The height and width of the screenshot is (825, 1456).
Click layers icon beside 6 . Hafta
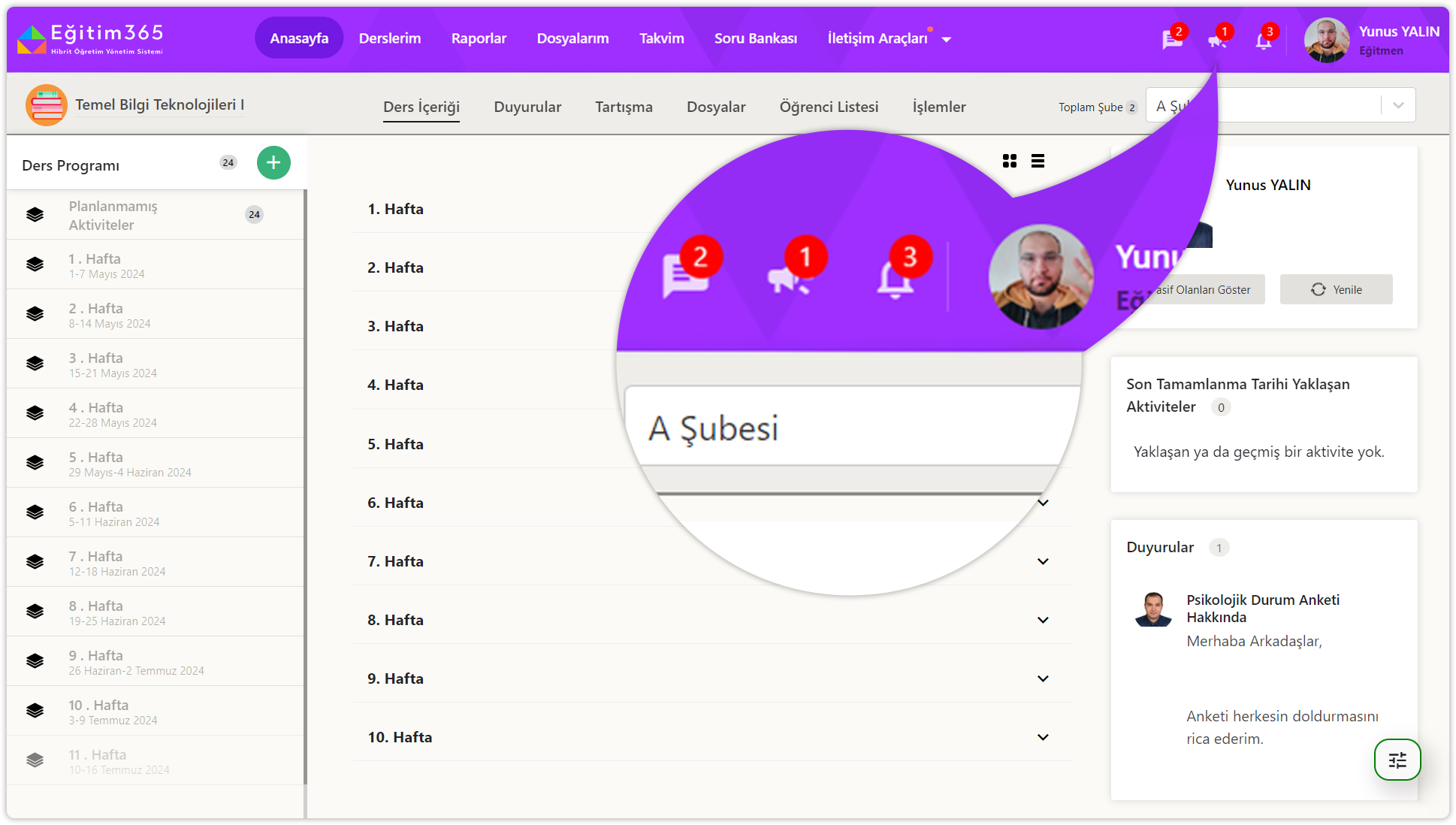[35, 512]
